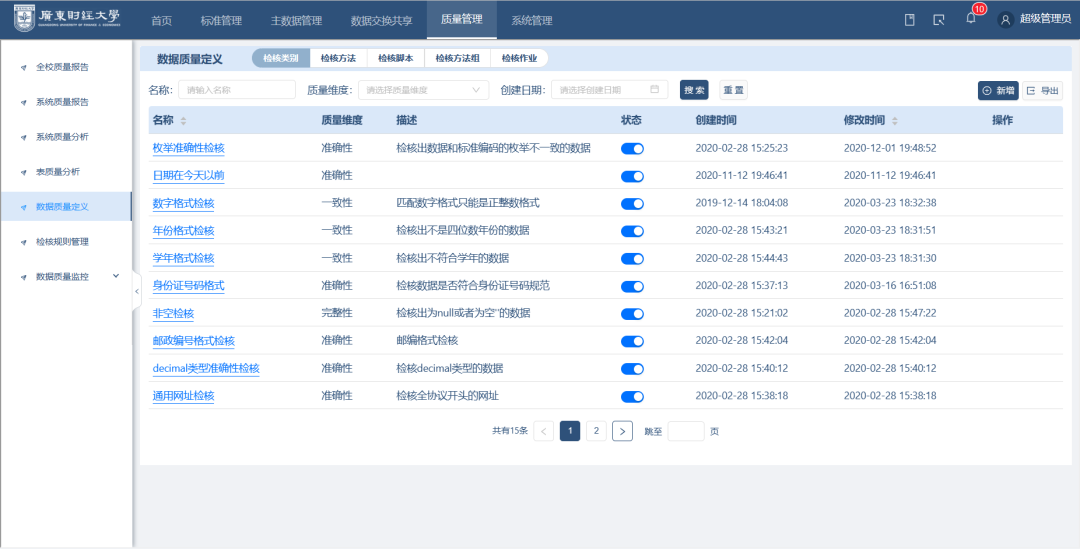The image size is (1080, 549).
Task: Click the 超级管理员 user avatar icon
Action: [1006, 19]
